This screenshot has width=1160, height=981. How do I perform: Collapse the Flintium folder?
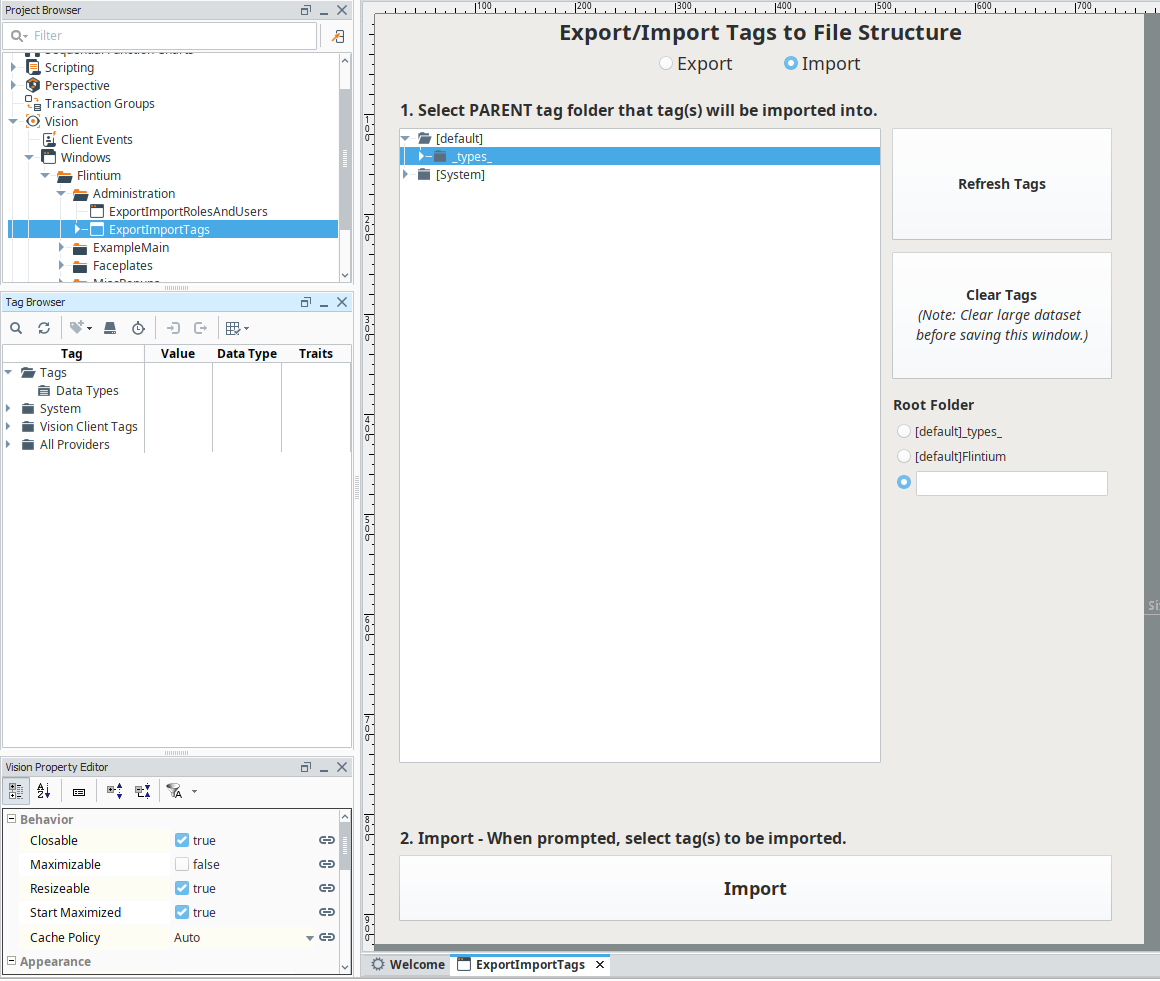(45, 175)
